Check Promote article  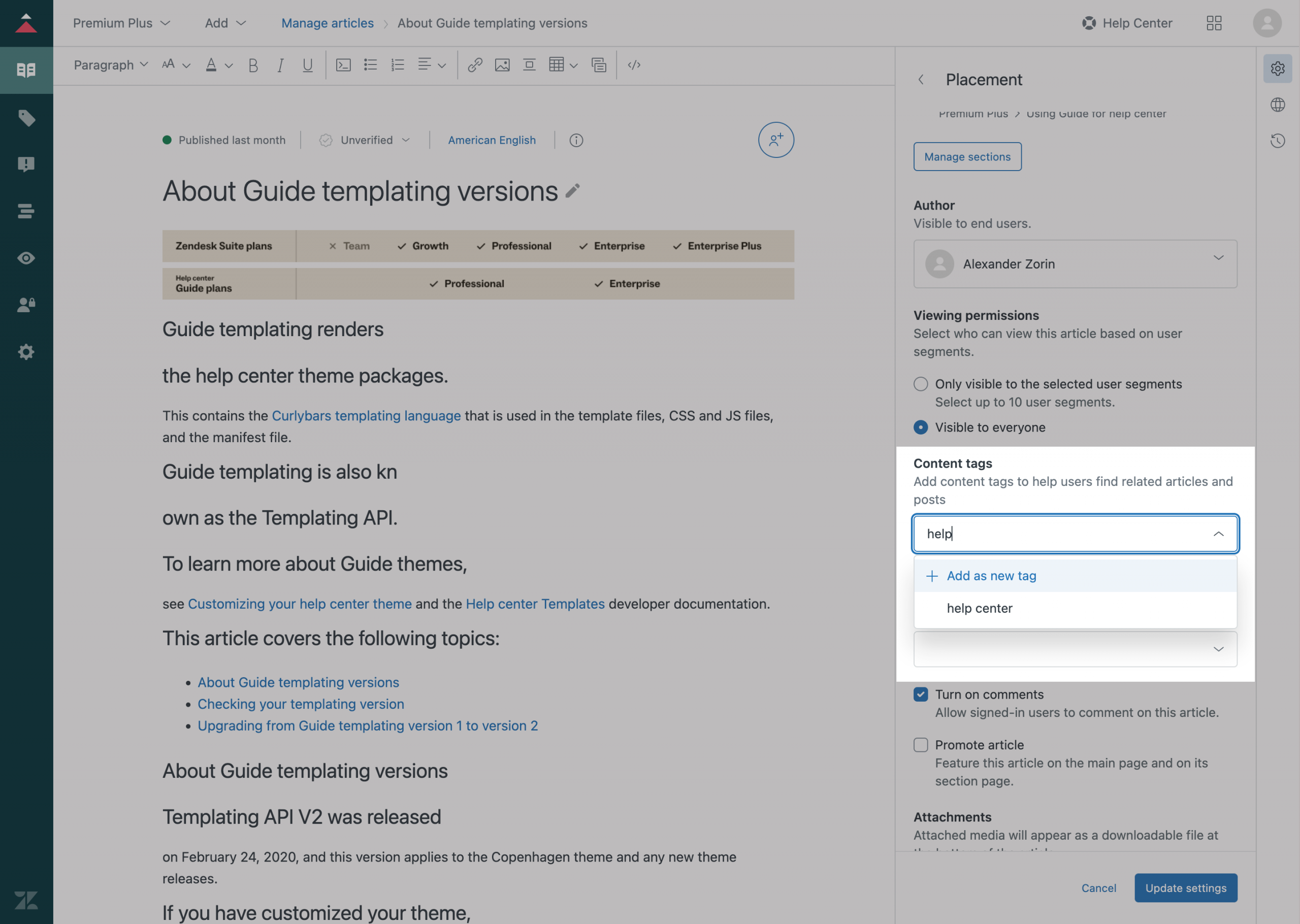click(921, 745)
